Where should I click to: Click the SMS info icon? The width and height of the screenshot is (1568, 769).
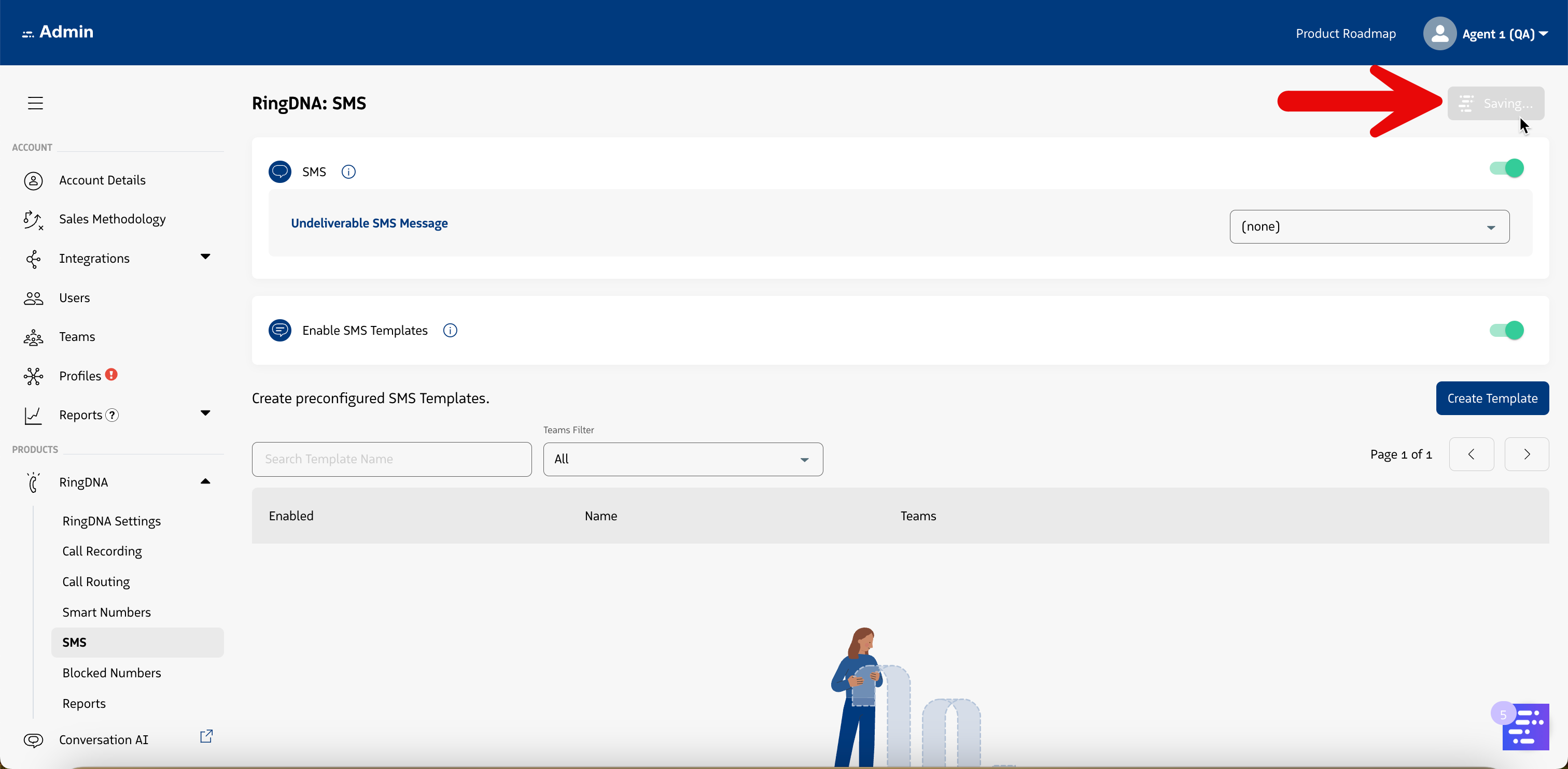(x=348, y=172)
